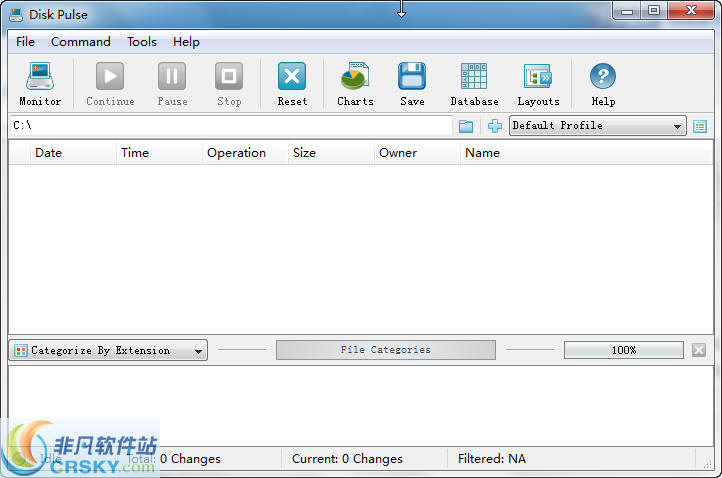Browse for directory using the folder icon
The image size is (722, 478).
[x=466, y=126]
